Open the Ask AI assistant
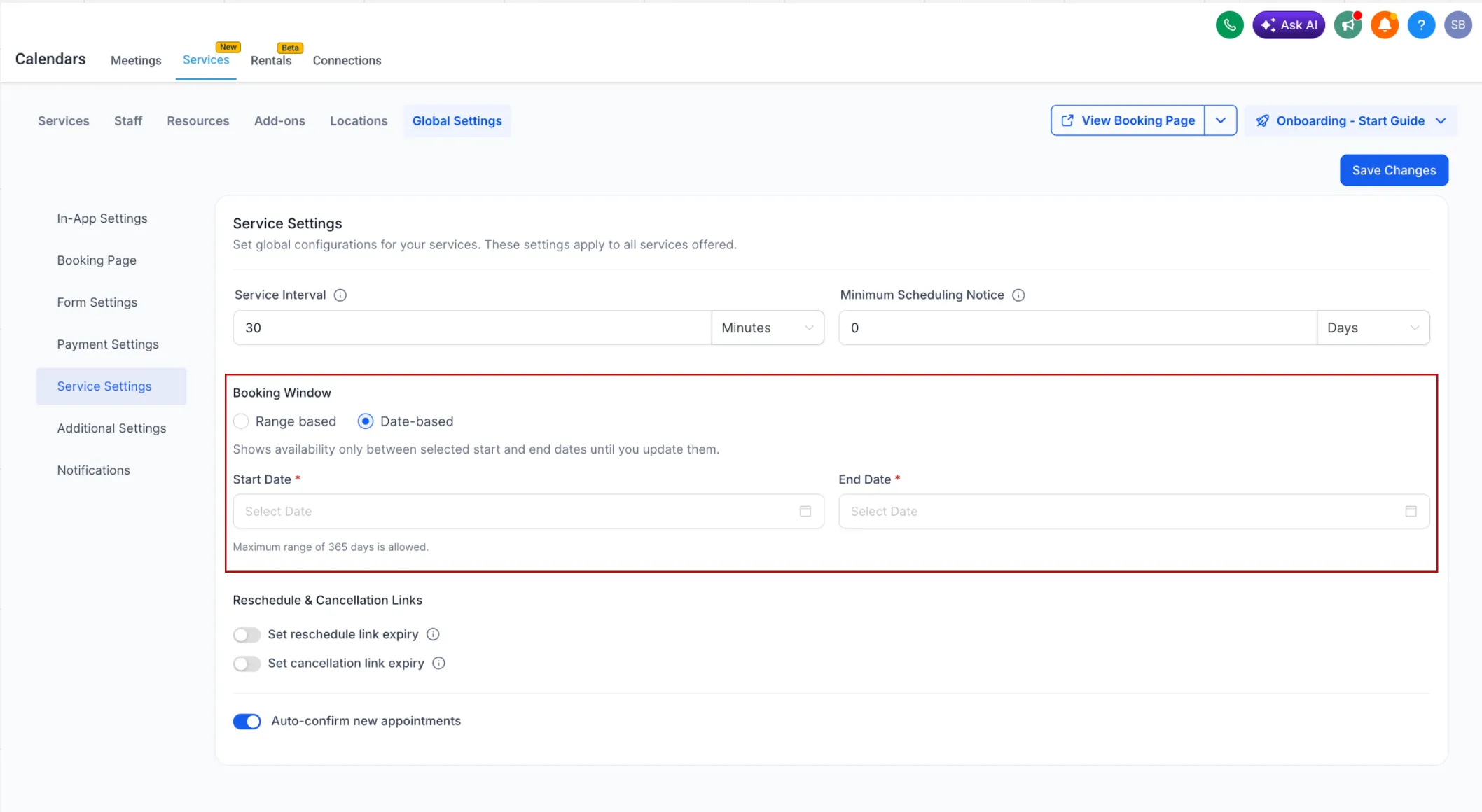 pyautogui.click(x=1289, y=24)
